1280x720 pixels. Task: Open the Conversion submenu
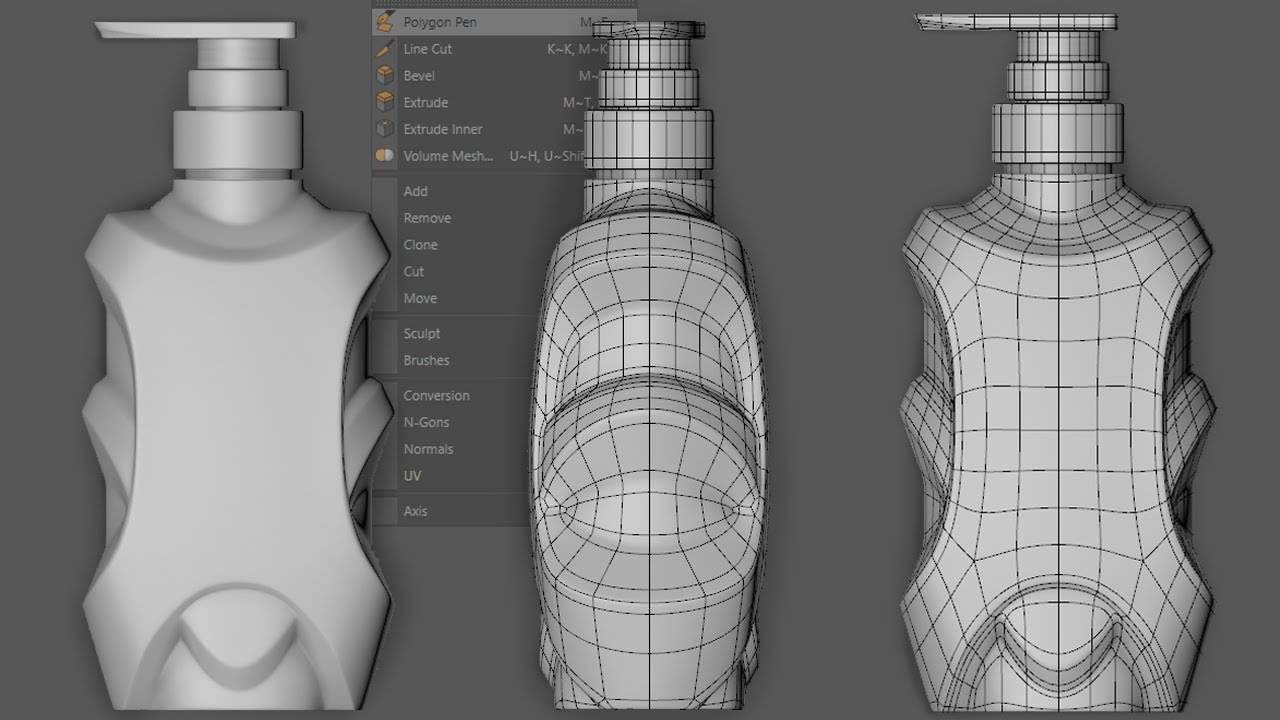click(x=436, y=396)
